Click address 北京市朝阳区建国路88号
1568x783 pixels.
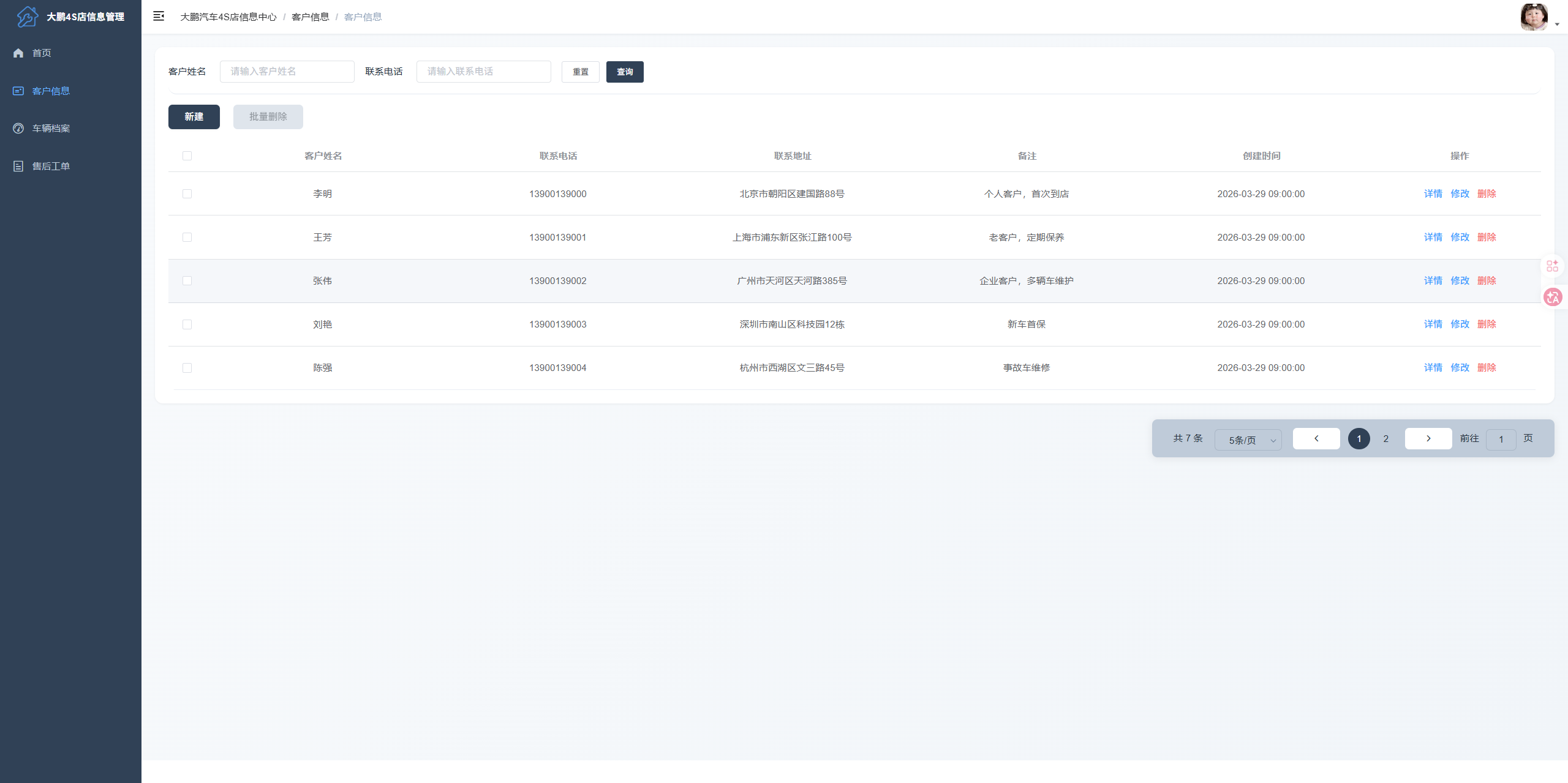coord(792,194)
